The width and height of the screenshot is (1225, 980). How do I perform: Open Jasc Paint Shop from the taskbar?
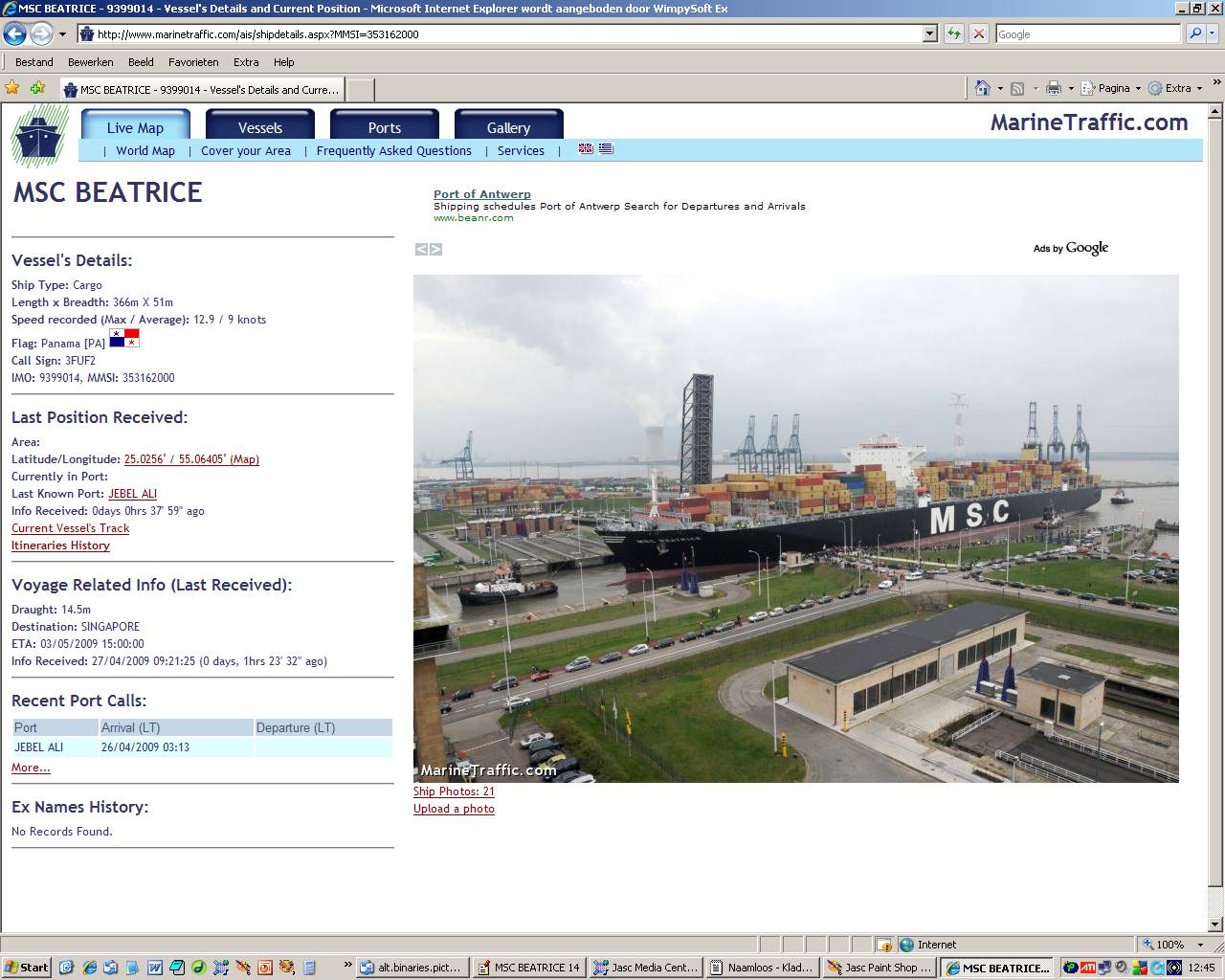pos(880,968)
